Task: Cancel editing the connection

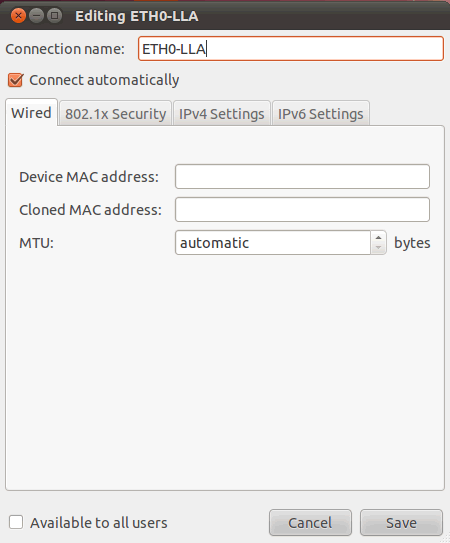Action: point(310,523)
